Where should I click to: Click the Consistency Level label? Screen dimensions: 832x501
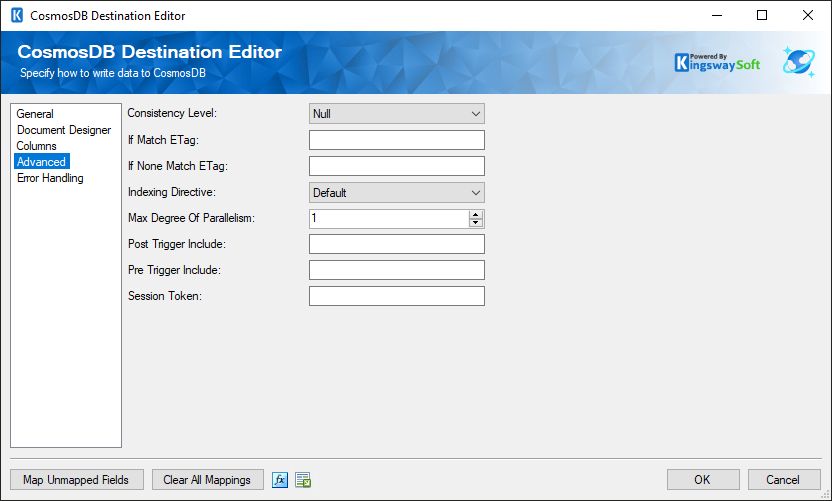tap(172, 113)
